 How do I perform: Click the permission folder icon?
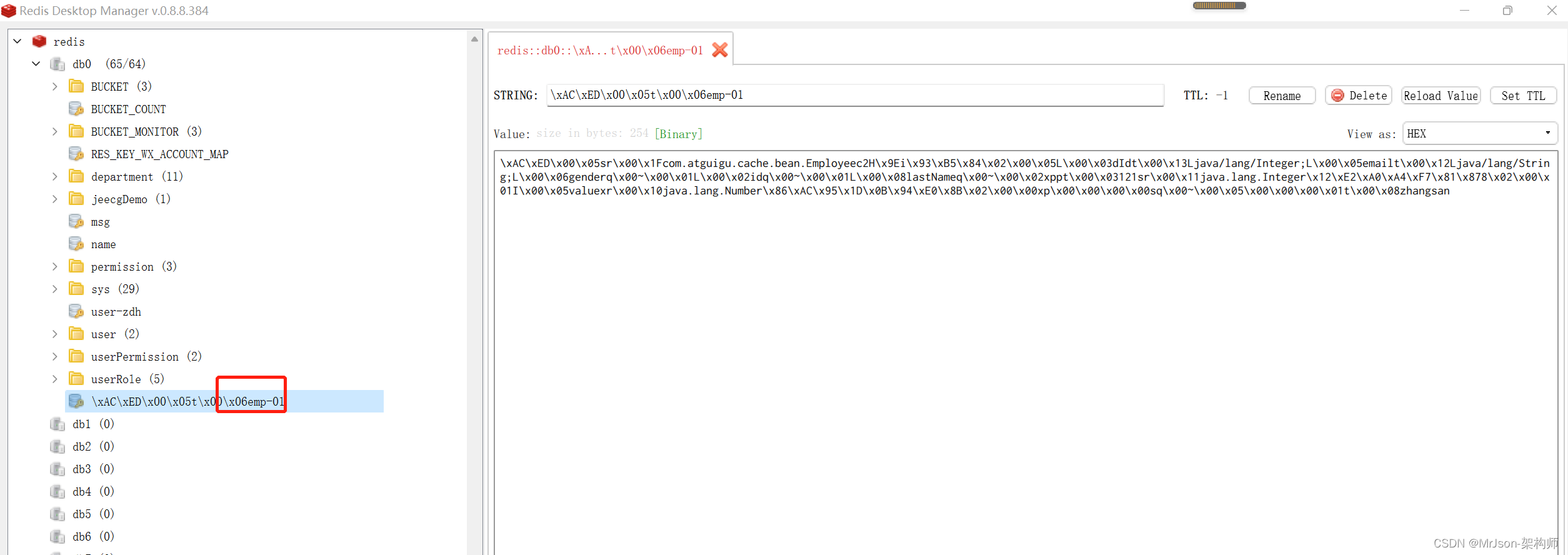(76, 266)
